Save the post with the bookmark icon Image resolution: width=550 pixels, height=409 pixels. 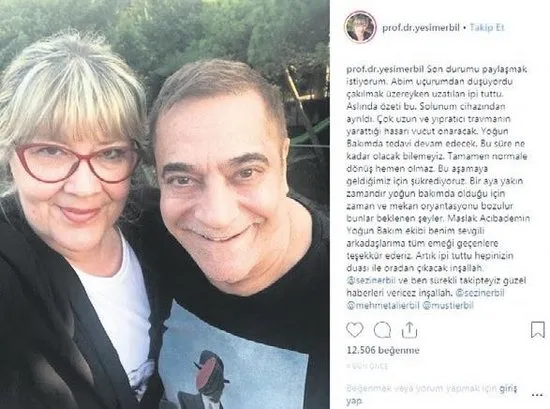[x=538, y=330]
